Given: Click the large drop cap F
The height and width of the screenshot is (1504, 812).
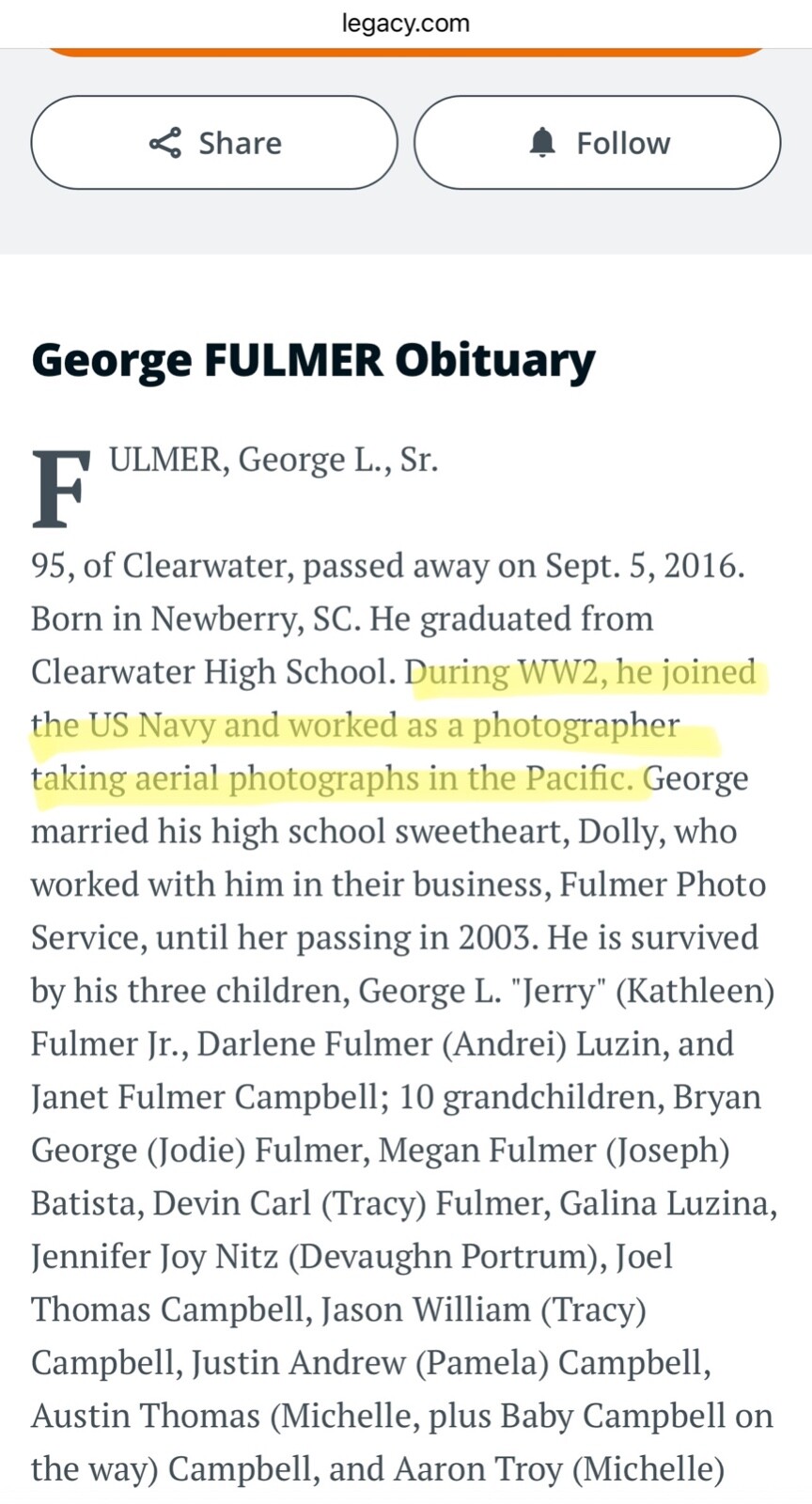Looking at the screenshot, I should tap(61, 489).
